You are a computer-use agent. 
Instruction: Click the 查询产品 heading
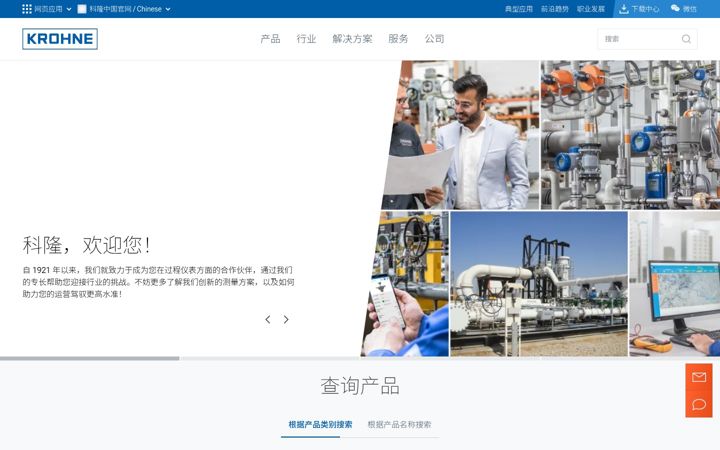(360, 386)
